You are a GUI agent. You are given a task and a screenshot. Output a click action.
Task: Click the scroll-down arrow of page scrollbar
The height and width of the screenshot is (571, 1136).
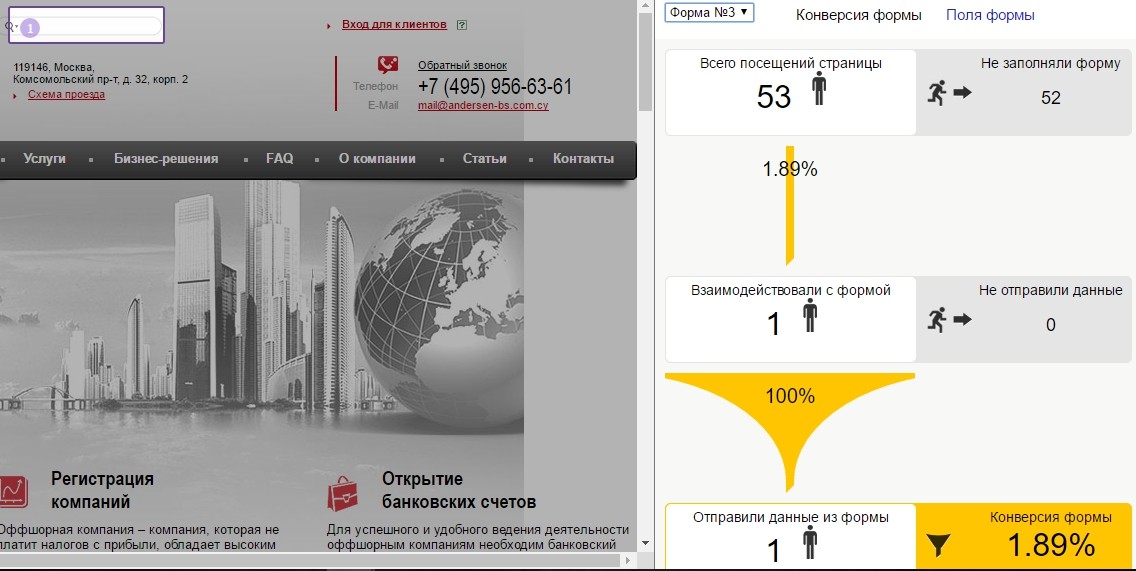click(645, 543)
